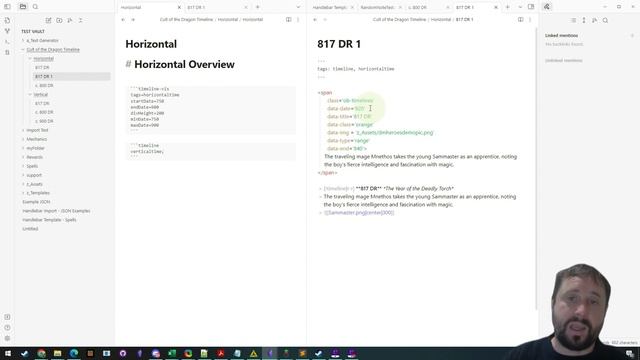The image size is (640, 360).
Task: Expand Unlinked mentions section
Action: tap(564, 60)
